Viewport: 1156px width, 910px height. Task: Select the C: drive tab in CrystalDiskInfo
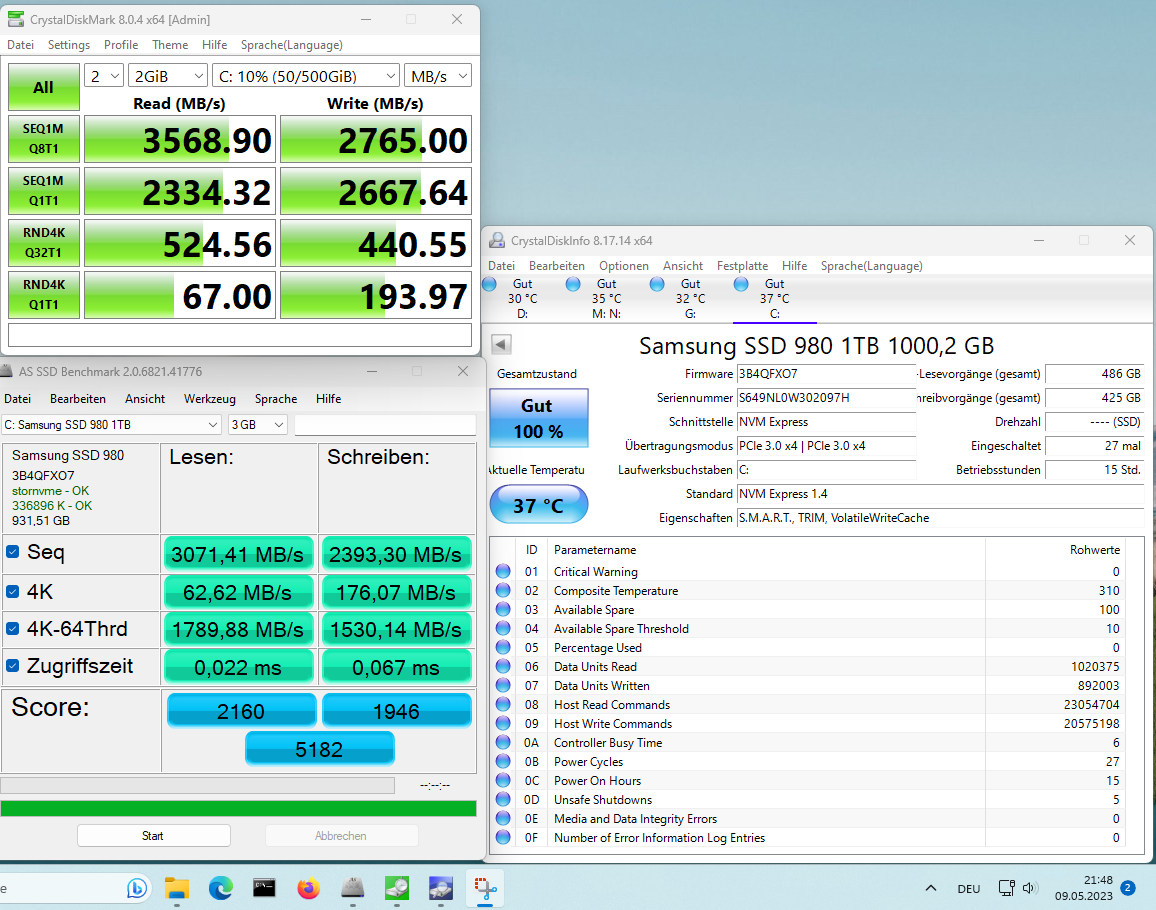774,299
